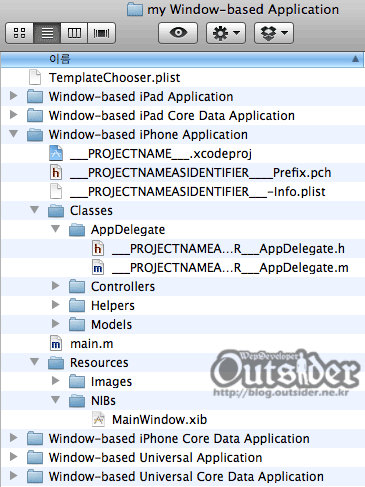Click Window-based iPhone Application folder icon

[x=35, y=135]
